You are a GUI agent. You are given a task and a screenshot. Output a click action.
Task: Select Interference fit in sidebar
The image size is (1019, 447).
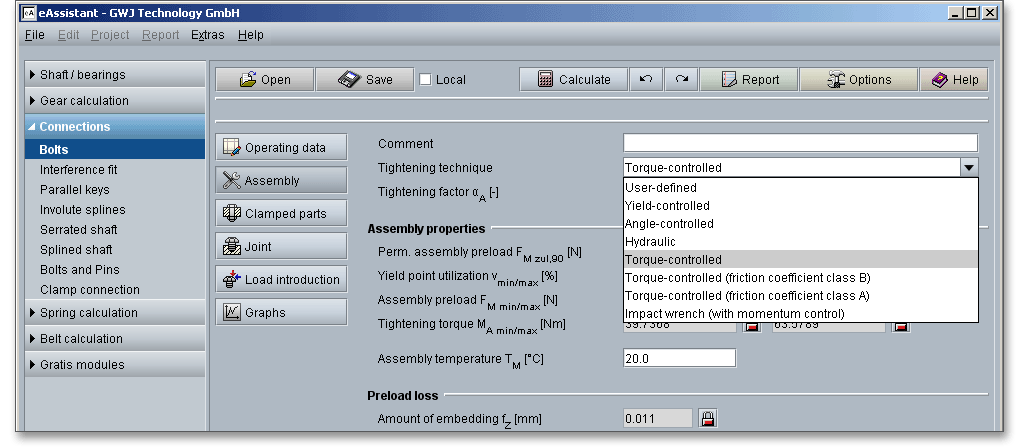[x=78, y=170]
